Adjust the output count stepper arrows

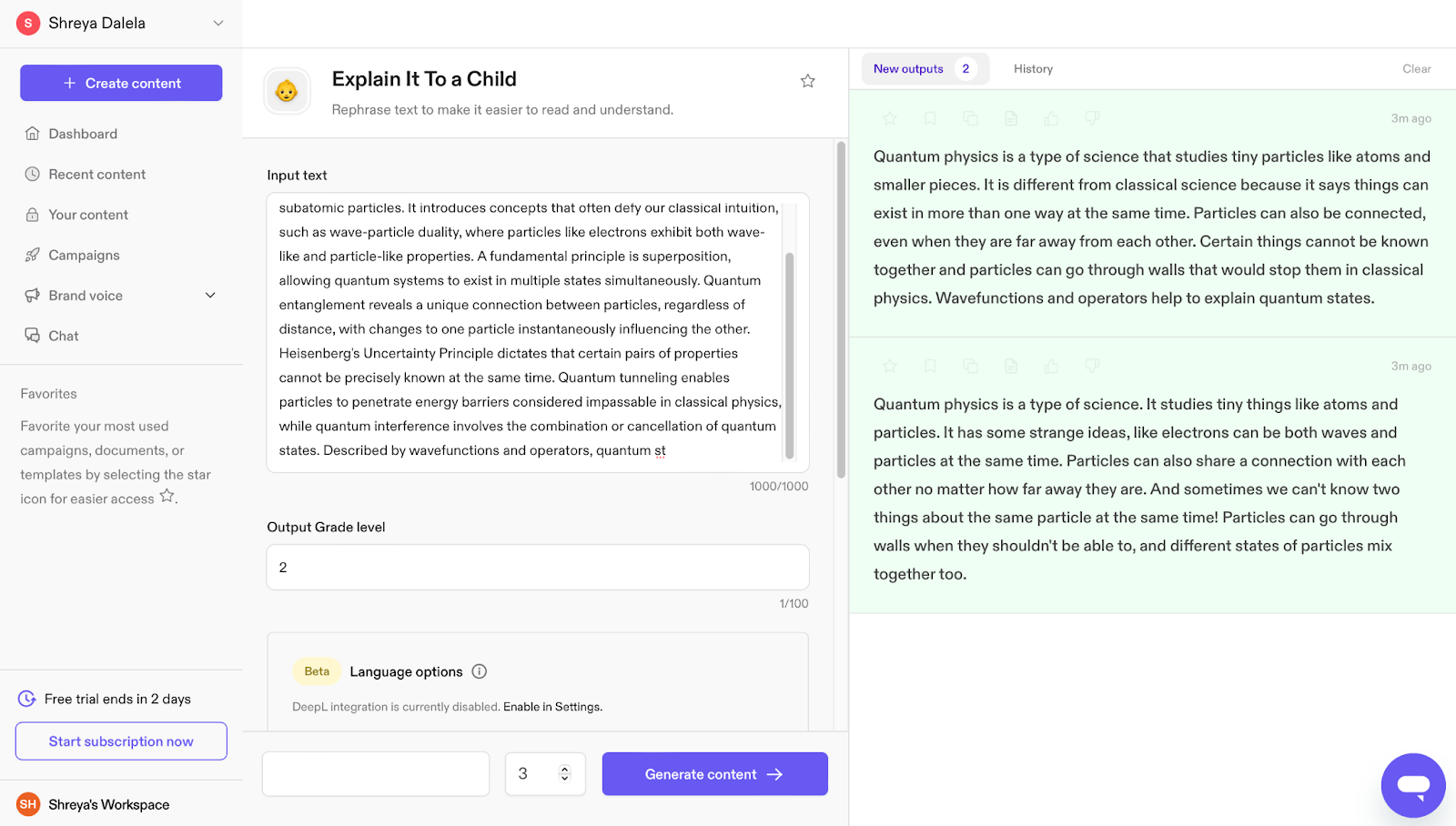pyautogui.click(x=564, y=774)
